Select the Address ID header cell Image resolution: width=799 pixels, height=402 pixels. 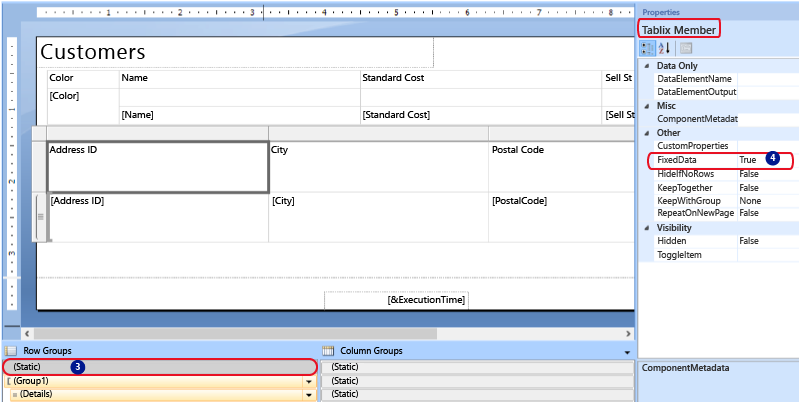(157, 167)
